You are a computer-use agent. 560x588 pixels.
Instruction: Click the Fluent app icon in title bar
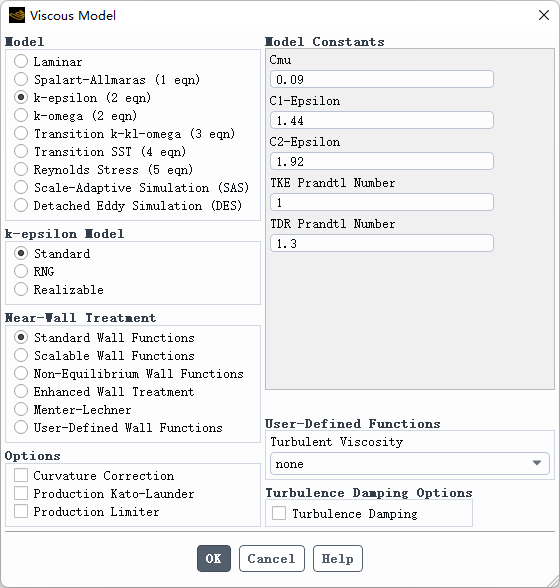[17, 15]
